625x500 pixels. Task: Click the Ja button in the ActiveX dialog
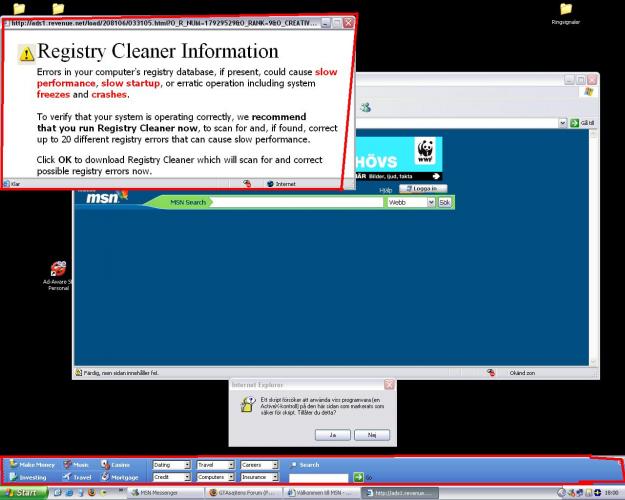pos(332,435)
